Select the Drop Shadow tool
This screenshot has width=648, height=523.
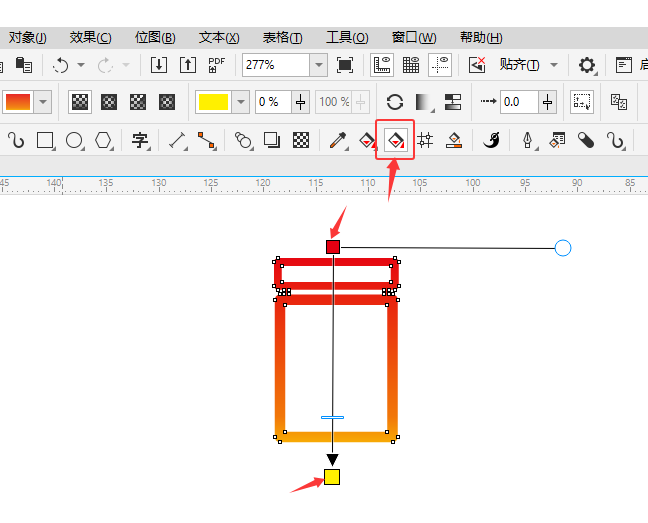272,140
